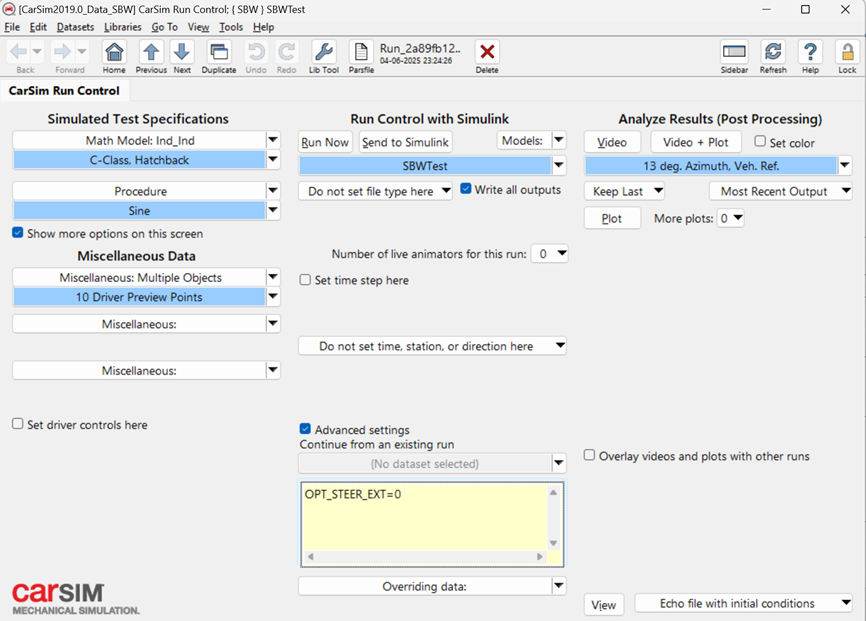Select the CarSim Run Control tab
Screen dimensions: 866x621
64,91
